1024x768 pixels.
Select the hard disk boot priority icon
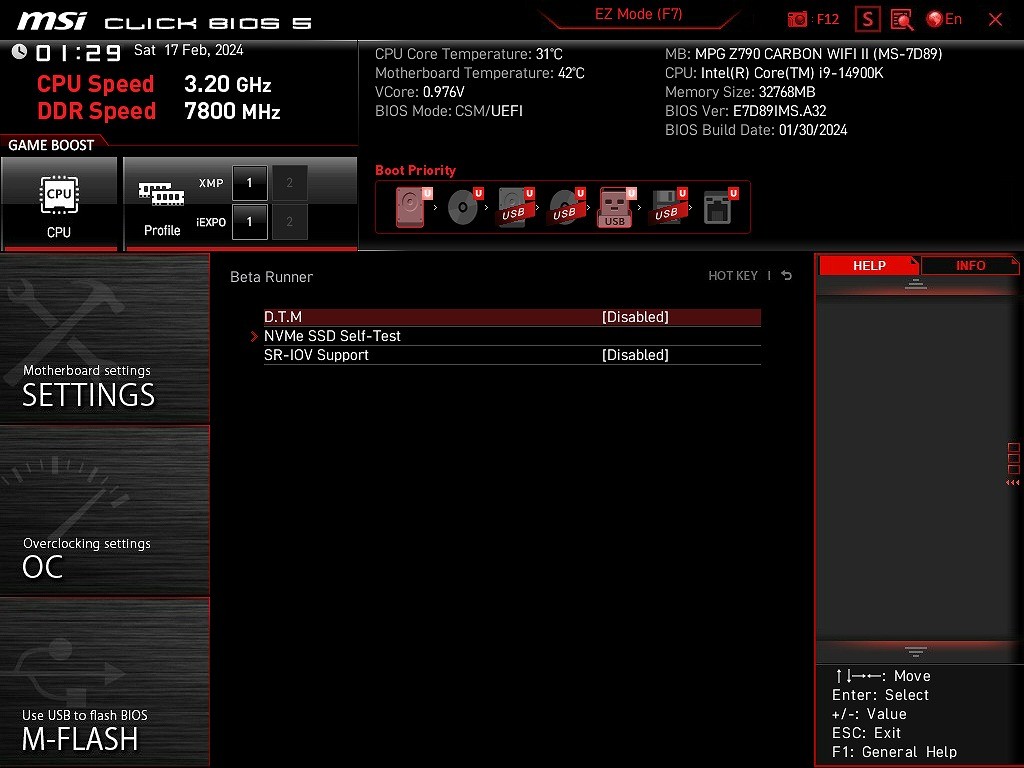click(x=413, y=207)
